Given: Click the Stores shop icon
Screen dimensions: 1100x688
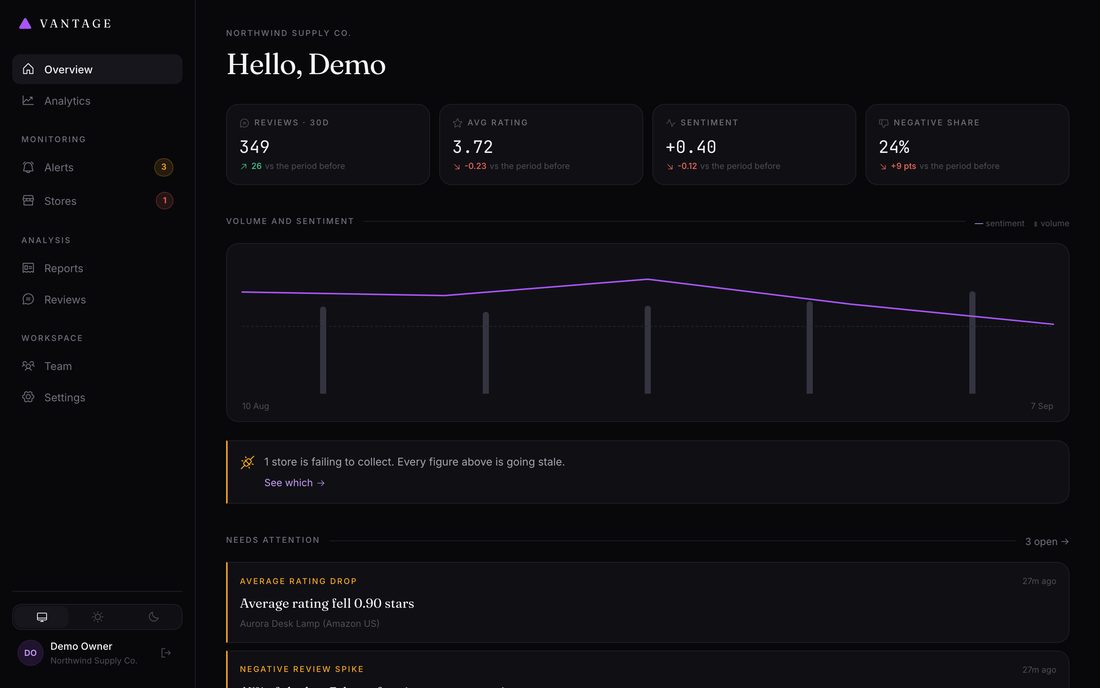Looking at the screenshot, I should point(28,201).
